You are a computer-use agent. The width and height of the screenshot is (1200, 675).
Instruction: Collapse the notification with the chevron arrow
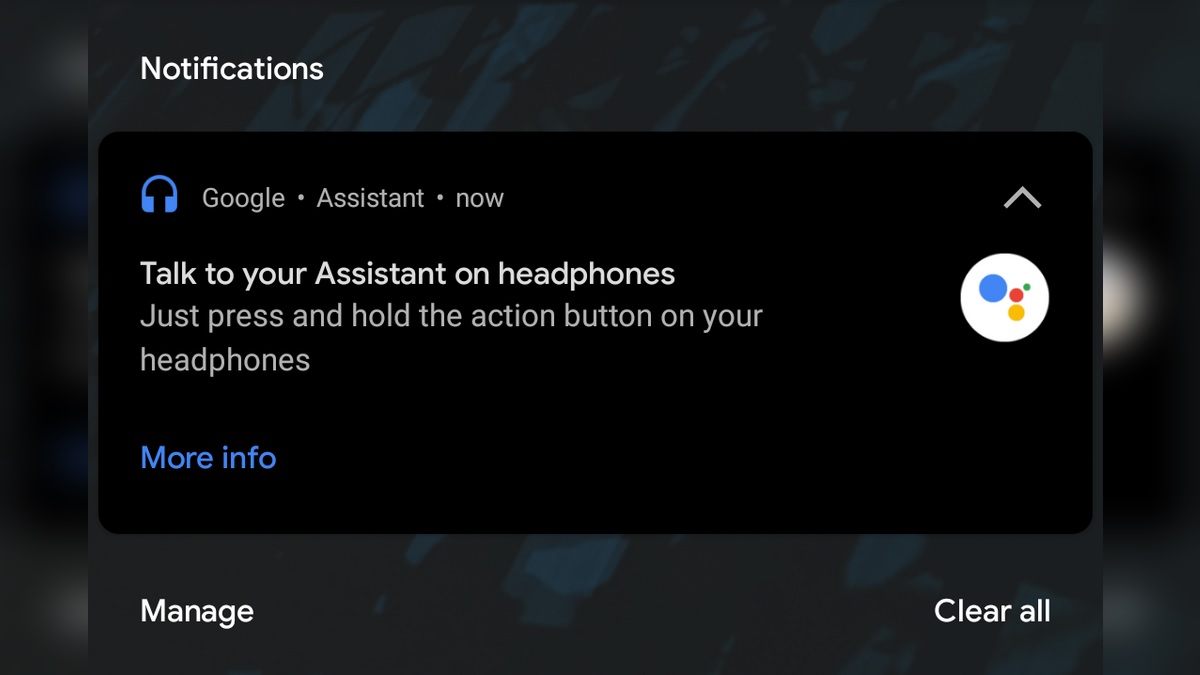pyautogui.click(x=1022, y=198)
